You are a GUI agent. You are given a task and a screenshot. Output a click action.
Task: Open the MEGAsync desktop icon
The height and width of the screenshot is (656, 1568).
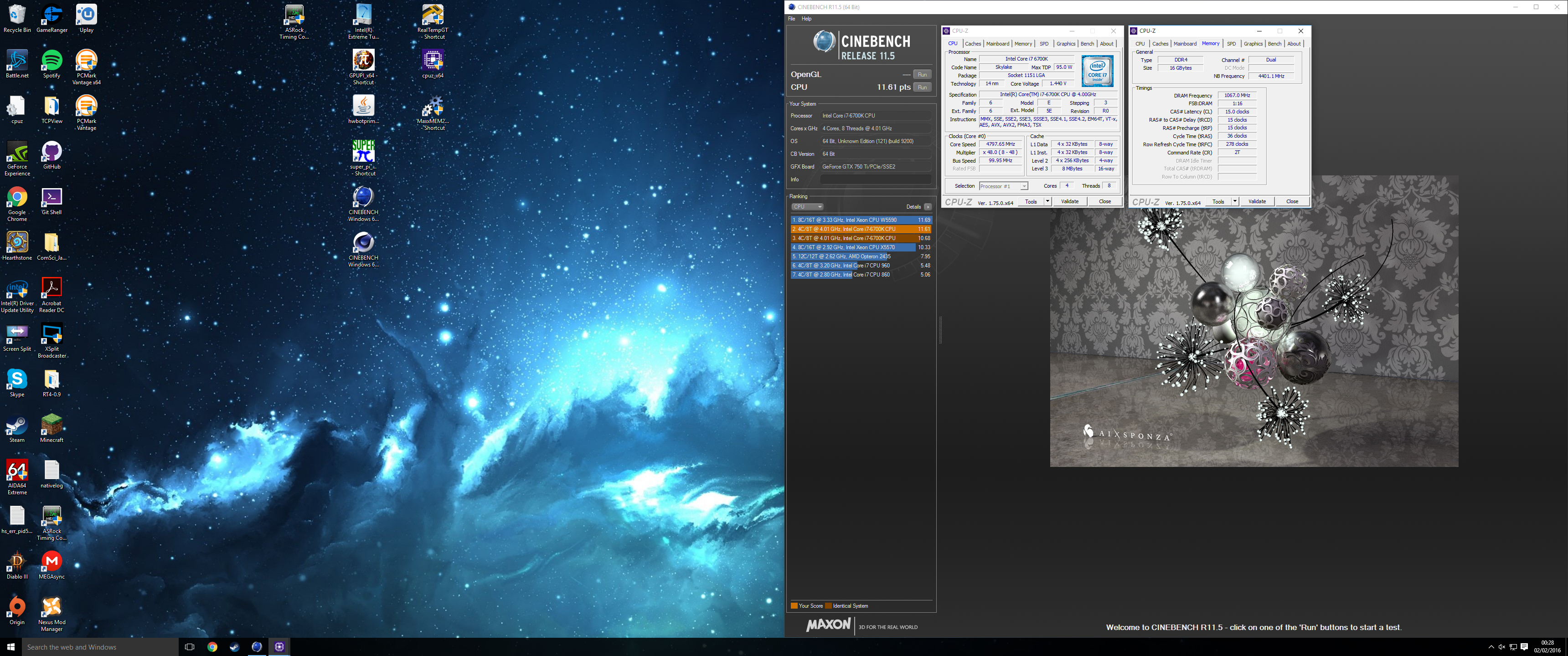pyautogui.click(x=52, y=565)
